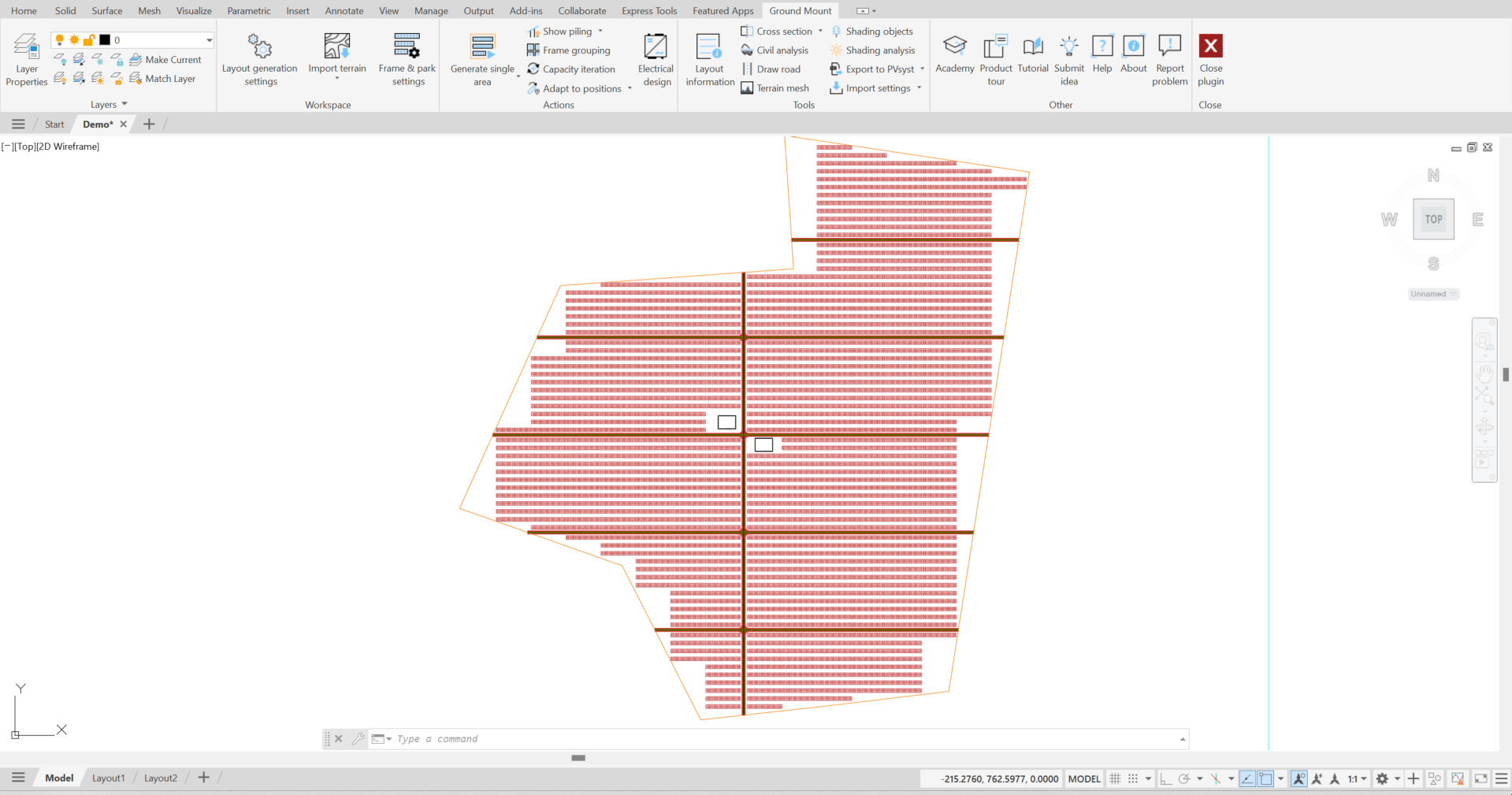Click the Make Current button

point(165,60)
